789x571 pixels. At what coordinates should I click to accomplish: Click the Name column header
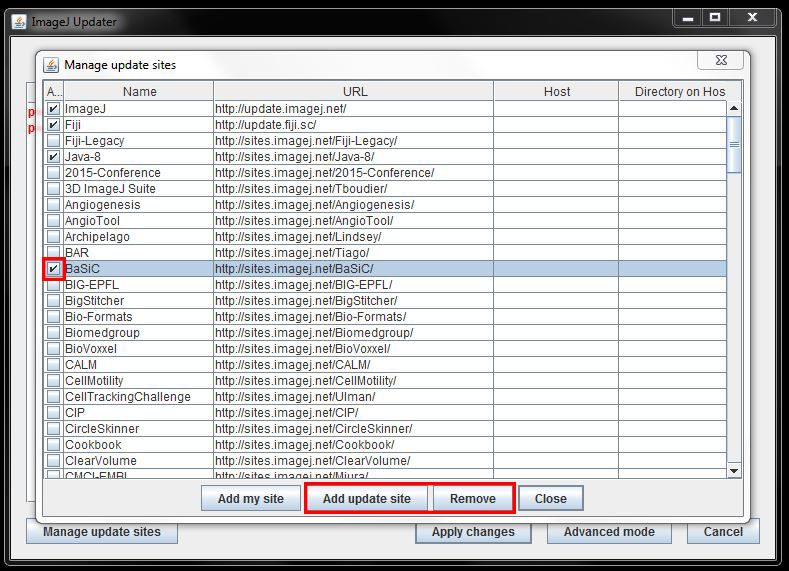[x=139, y=92]
